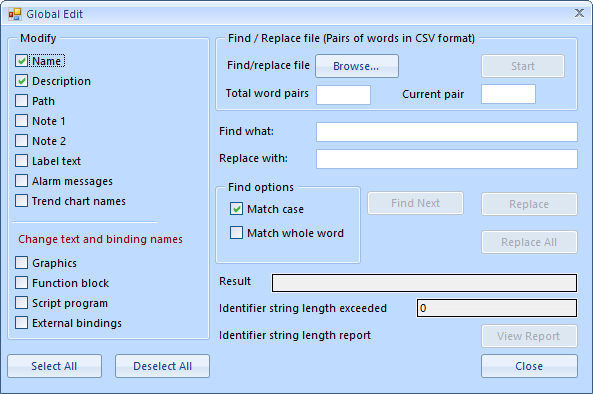Focus the Find what text field

[x=447, y=132]
